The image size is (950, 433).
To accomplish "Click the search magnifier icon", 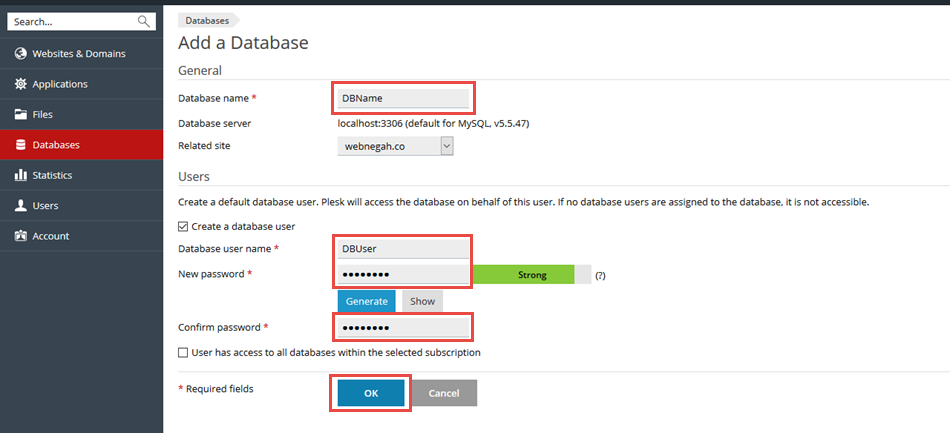I will click(x=143, y=21).
